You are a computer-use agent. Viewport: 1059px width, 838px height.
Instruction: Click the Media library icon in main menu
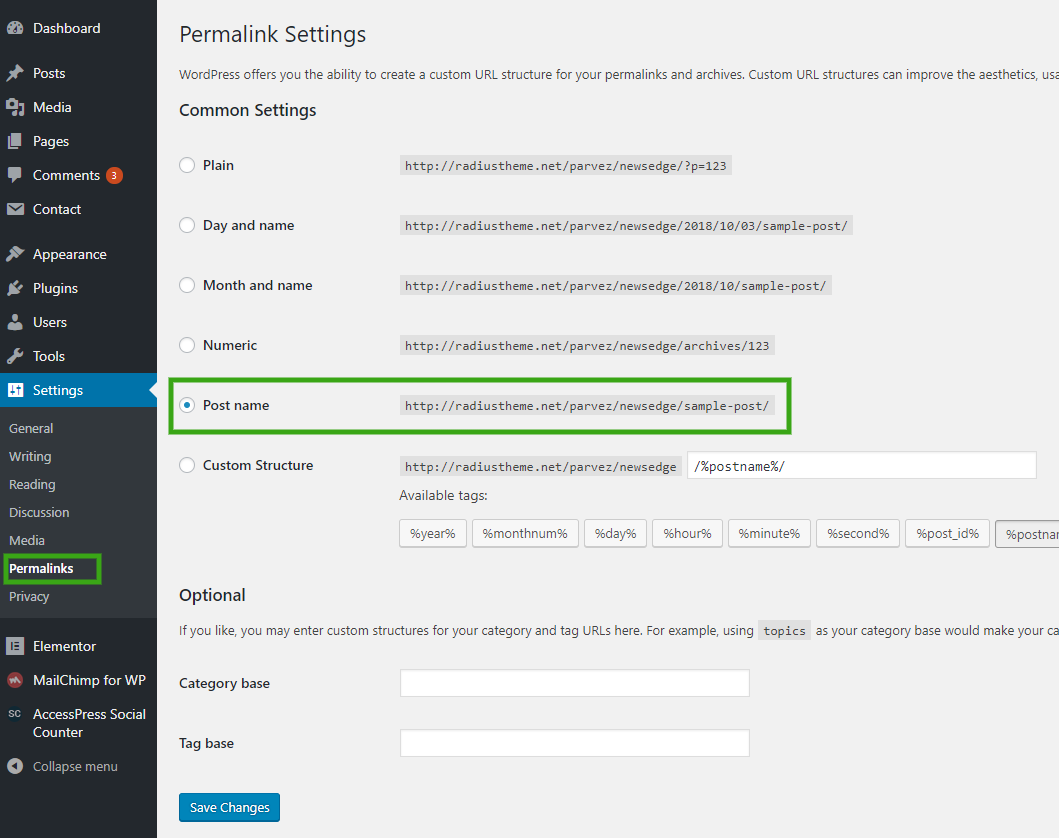[x=15, y=107]
